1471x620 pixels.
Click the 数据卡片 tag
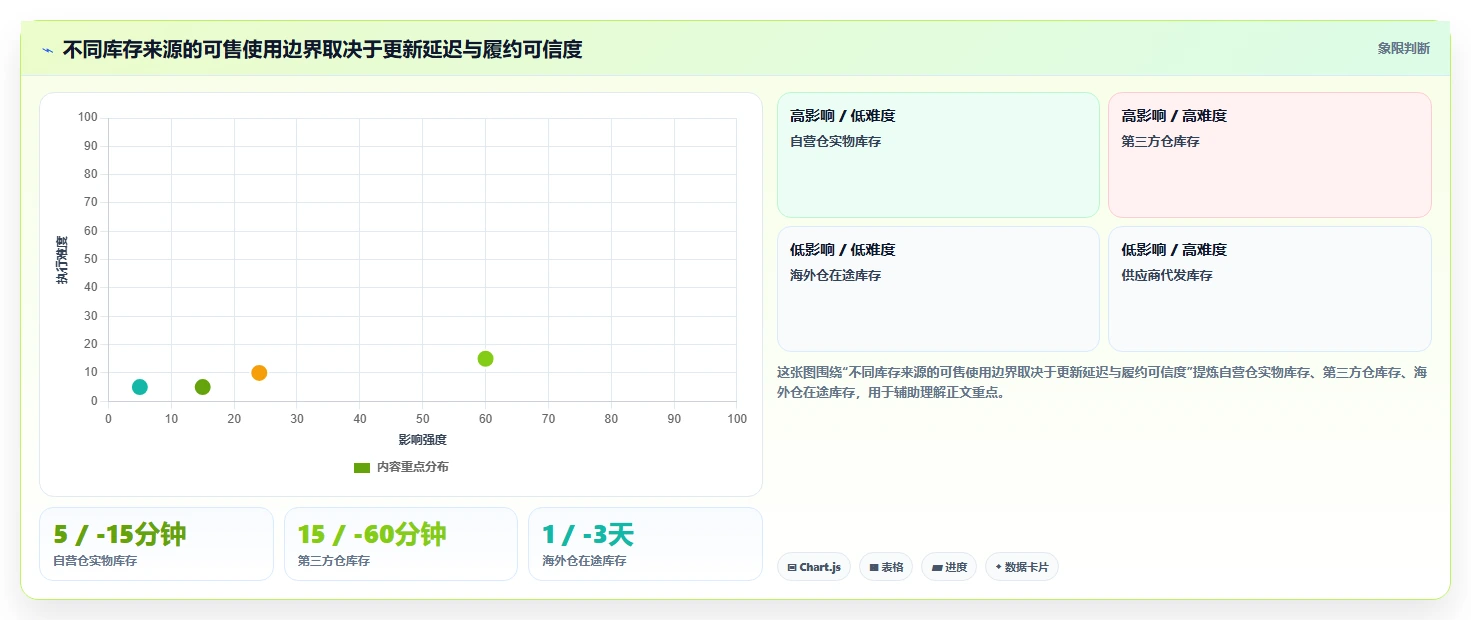1022,567
